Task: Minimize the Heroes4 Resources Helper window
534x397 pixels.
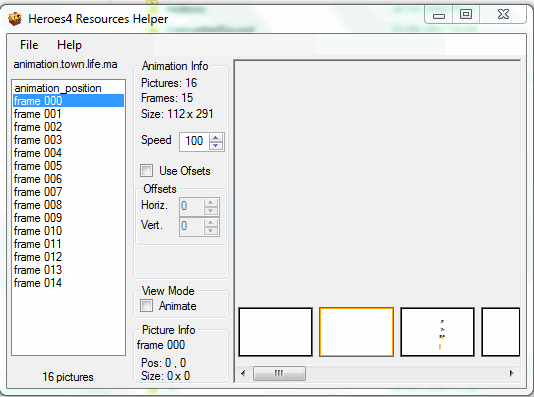Action: tap(439, 15)
